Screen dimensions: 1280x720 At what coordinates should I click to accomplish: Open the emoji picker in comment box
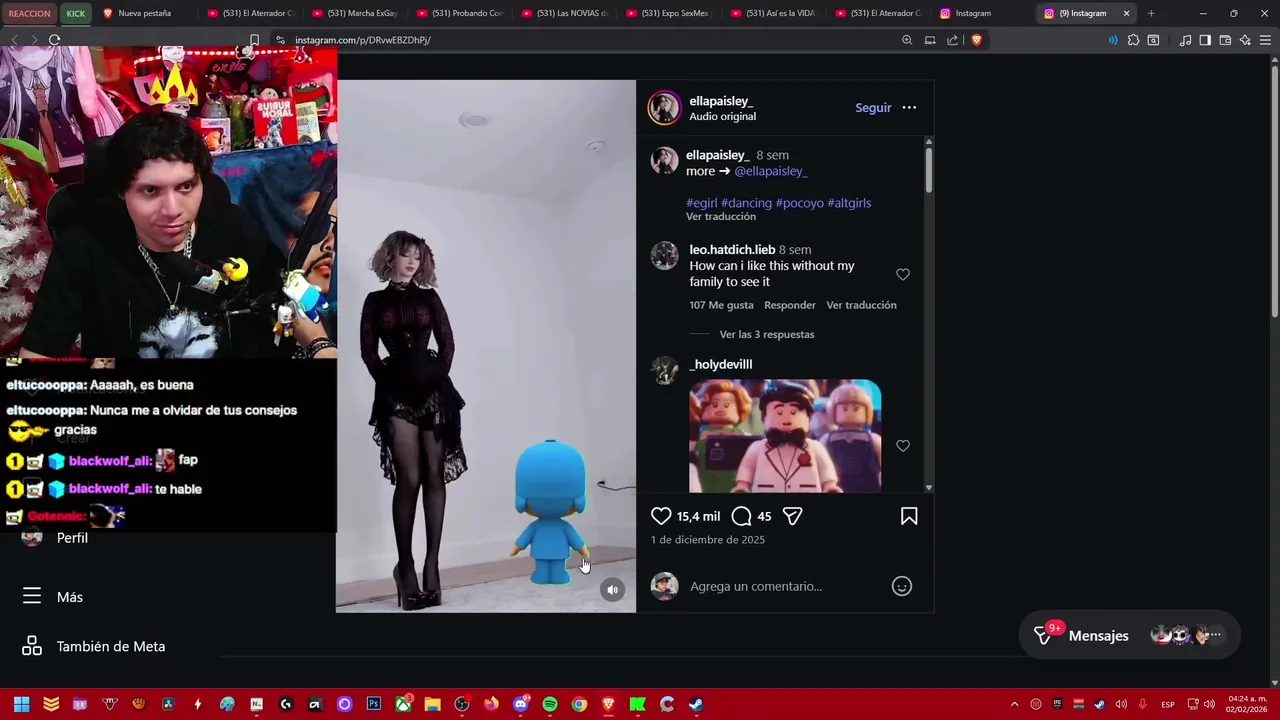[x=902, y=586]
